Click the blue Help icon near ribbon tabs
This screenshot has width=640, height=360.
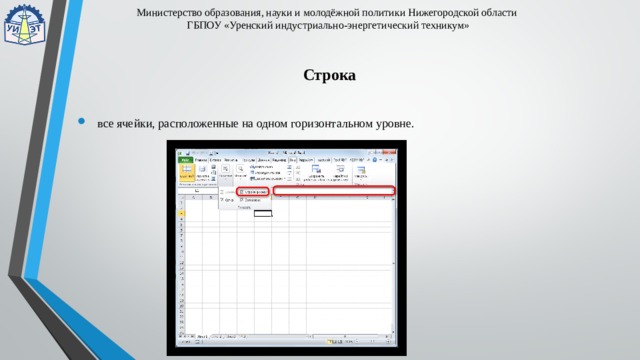375,160
